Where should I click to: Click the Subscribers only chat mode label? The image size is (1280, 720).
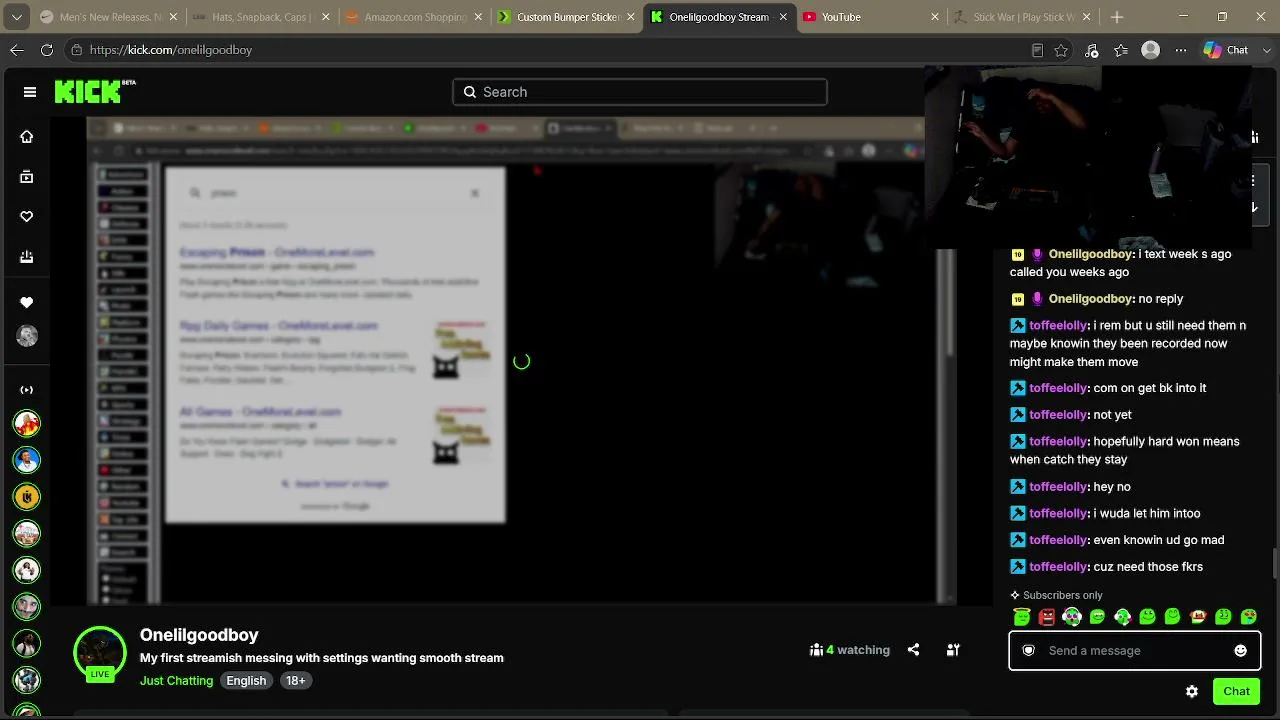(1056, 595)
